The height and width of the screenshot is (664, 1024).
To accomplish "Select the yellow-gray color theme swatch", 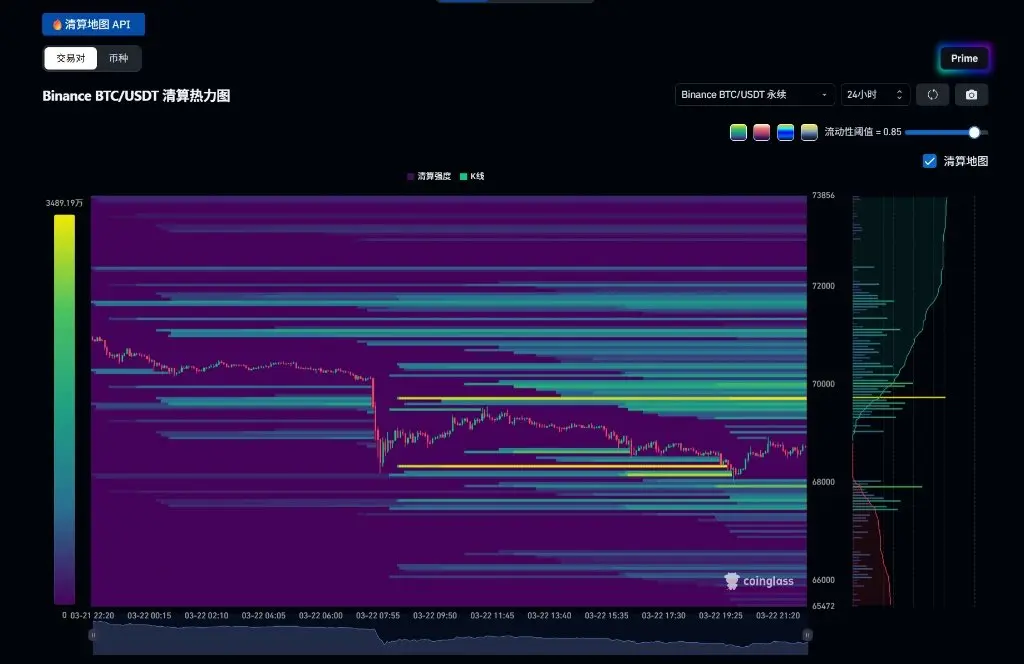I will pyautogui.click(x=809, y=132).
